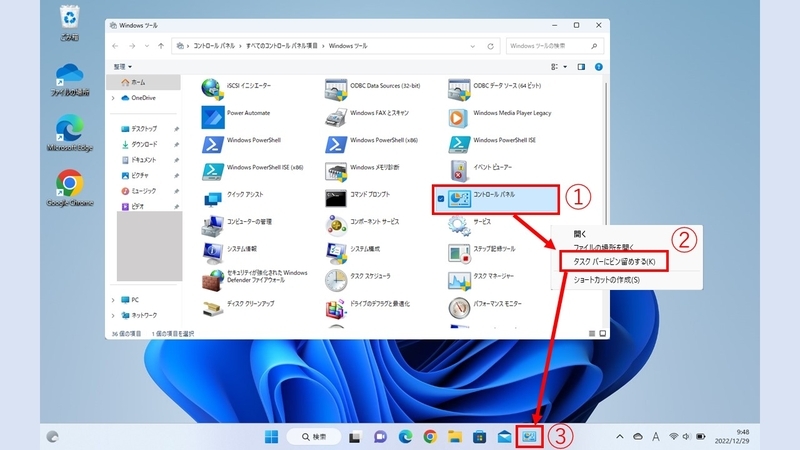Click the Windows ツールの検索 field

pyautogui.click(x=555, y=46)
